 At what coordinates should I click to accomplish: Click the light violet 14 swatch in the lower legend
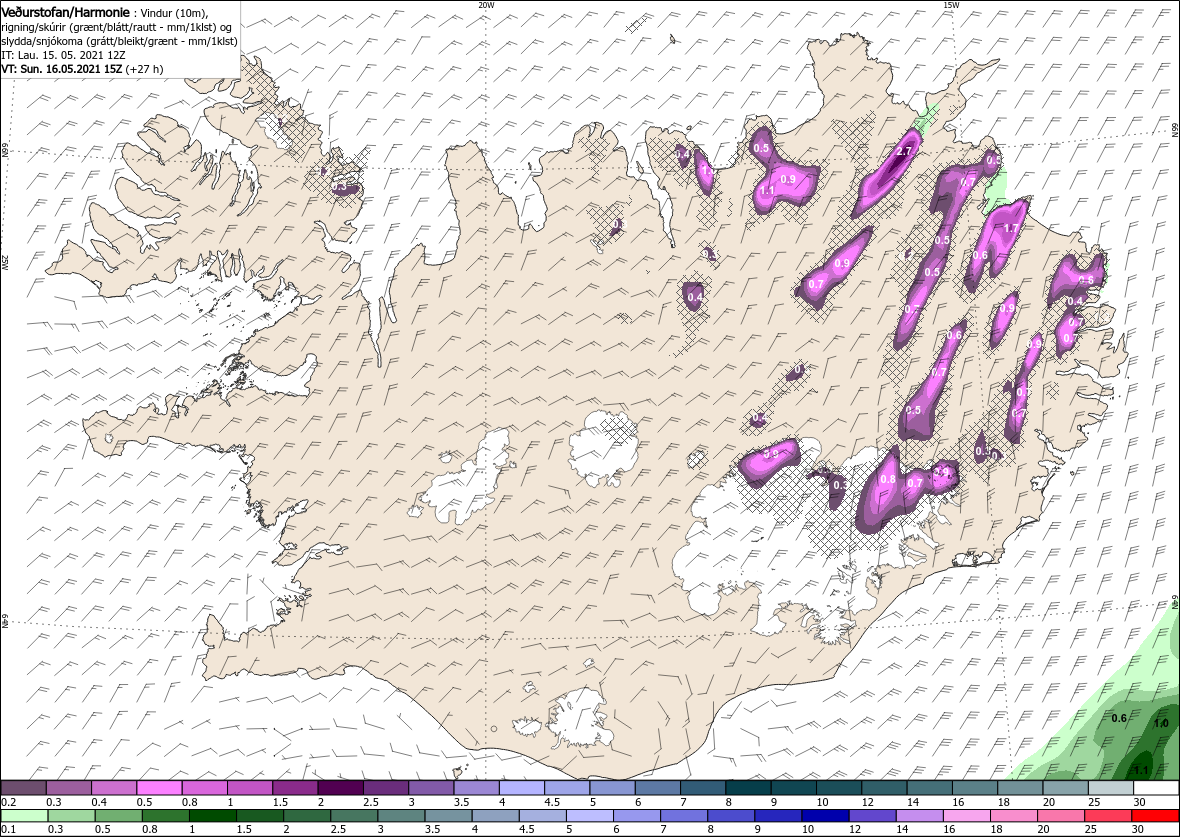tap(919, 816)
